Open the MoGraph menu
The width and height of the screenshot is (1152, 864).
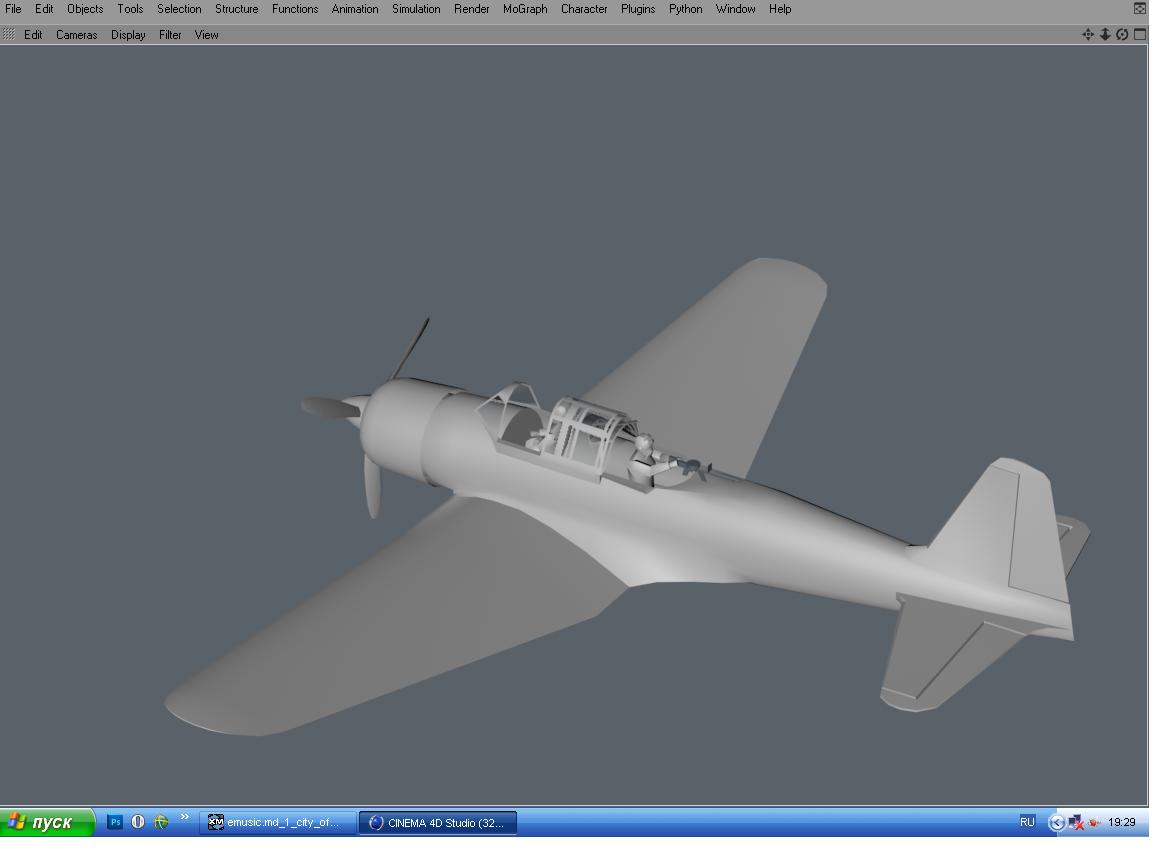(x=525, y=9)
